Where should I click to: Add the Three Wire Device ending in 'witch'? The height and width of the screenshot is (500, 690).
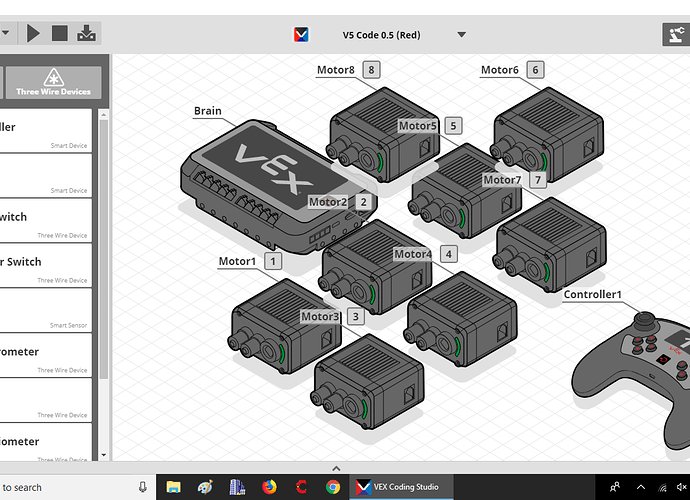(x=46, y=221)
